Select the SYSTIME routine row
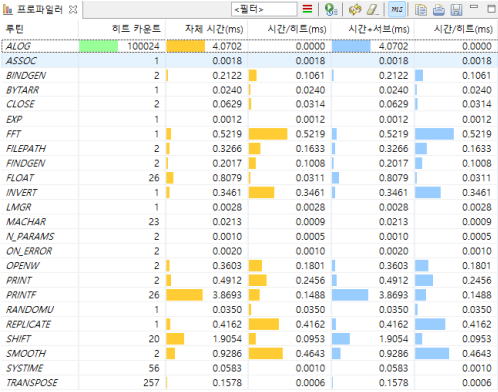Viewport: 498px width, 392px height. coord(249,368)
